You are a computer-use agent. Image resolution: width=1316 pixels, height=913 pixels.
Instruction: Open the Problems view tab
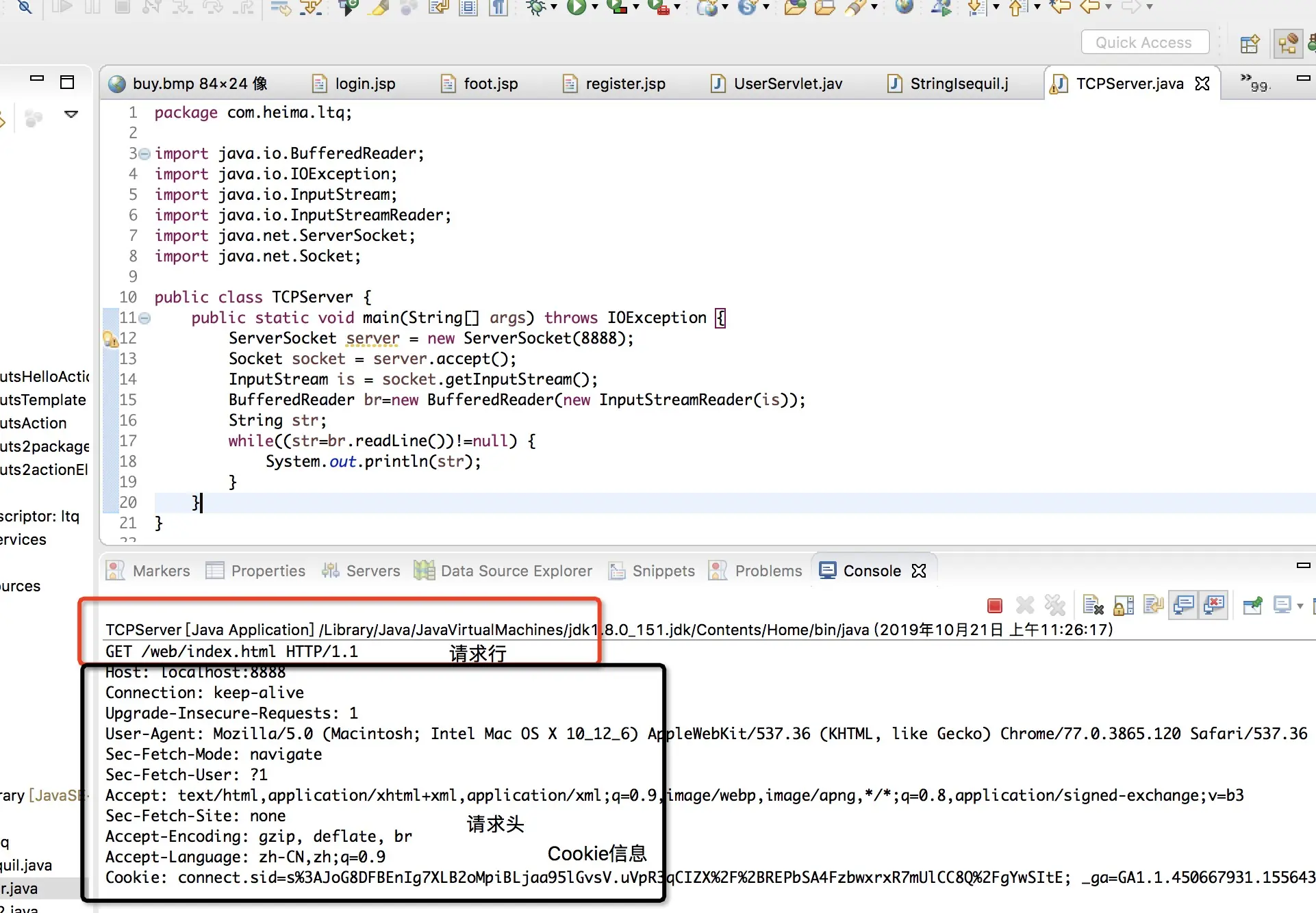(x=768, y=571)
